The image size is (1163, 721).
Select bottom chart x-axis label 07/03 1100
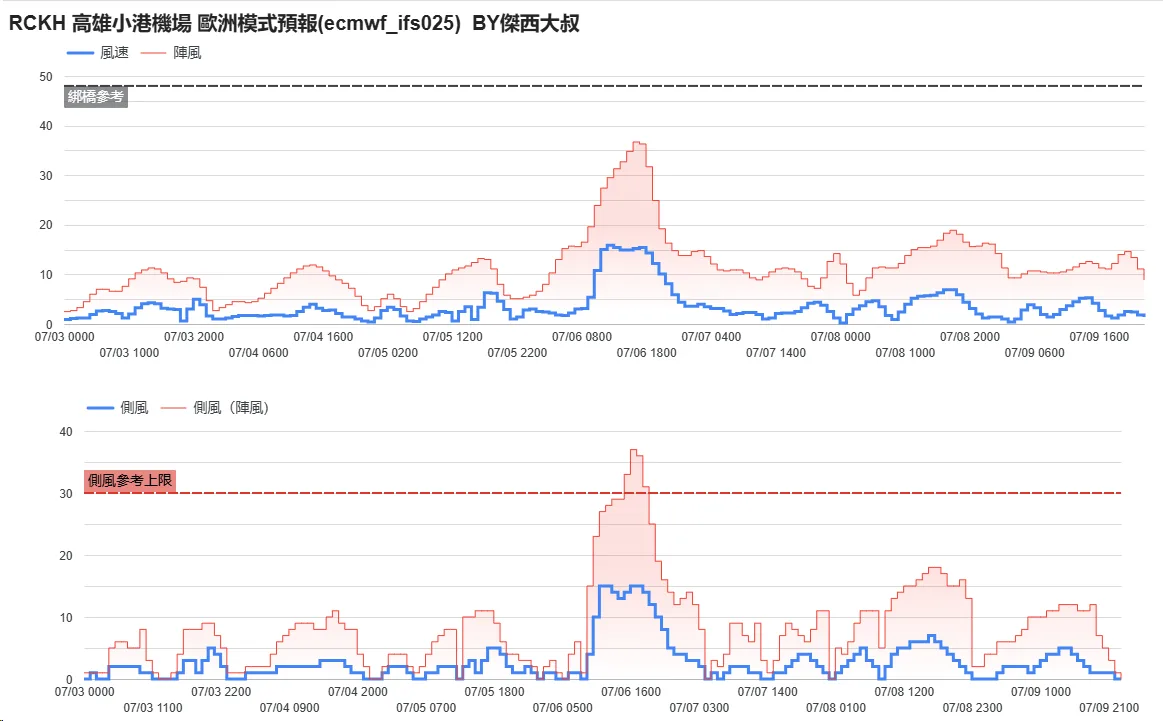click(x=153, y=708)
